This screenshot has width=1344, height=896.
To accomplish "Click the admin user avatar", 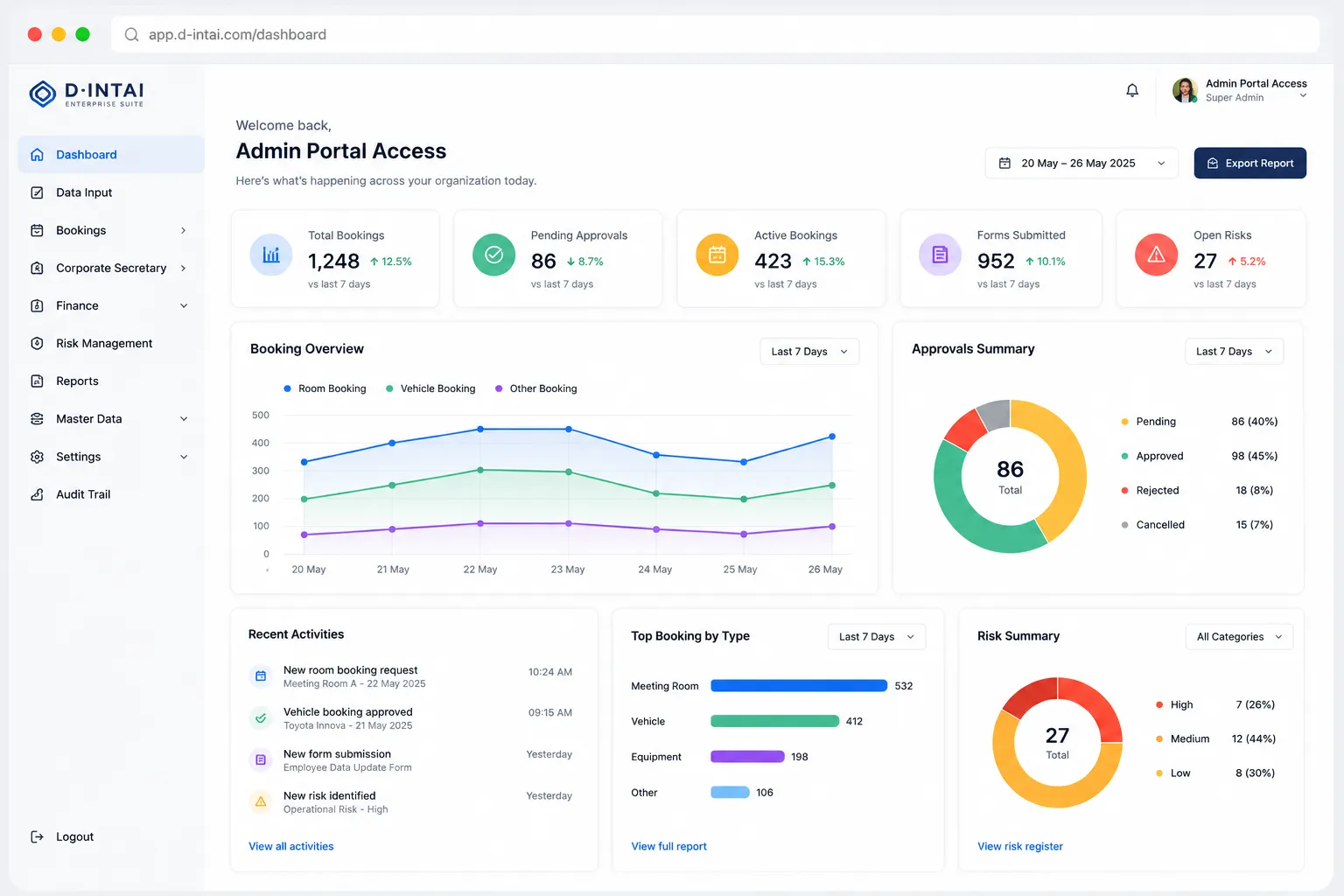I will click(1185, 90).
